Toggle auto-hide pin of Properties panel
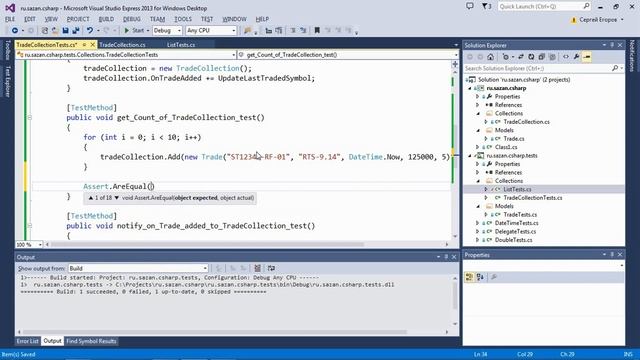Screen dimensions: 640x360 [x=612, y=254]
